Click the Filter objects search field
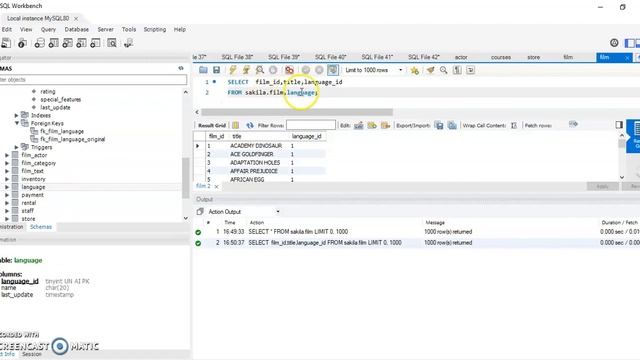The image size is (640, 360). point(93,80)
